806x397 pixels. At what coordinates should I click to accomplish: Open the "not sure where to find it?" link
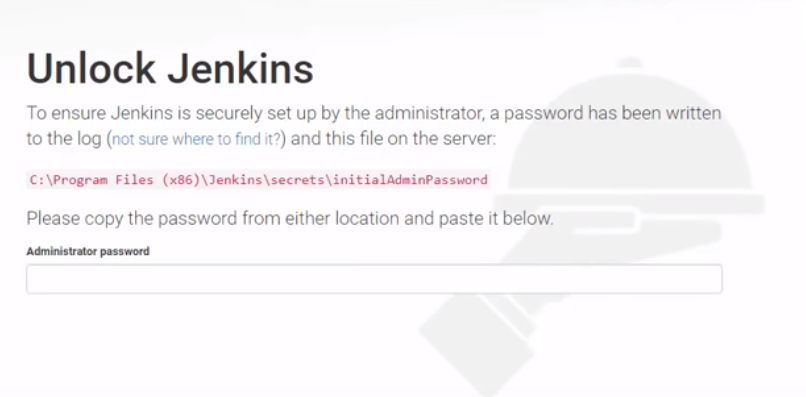(x=196, y=139)
